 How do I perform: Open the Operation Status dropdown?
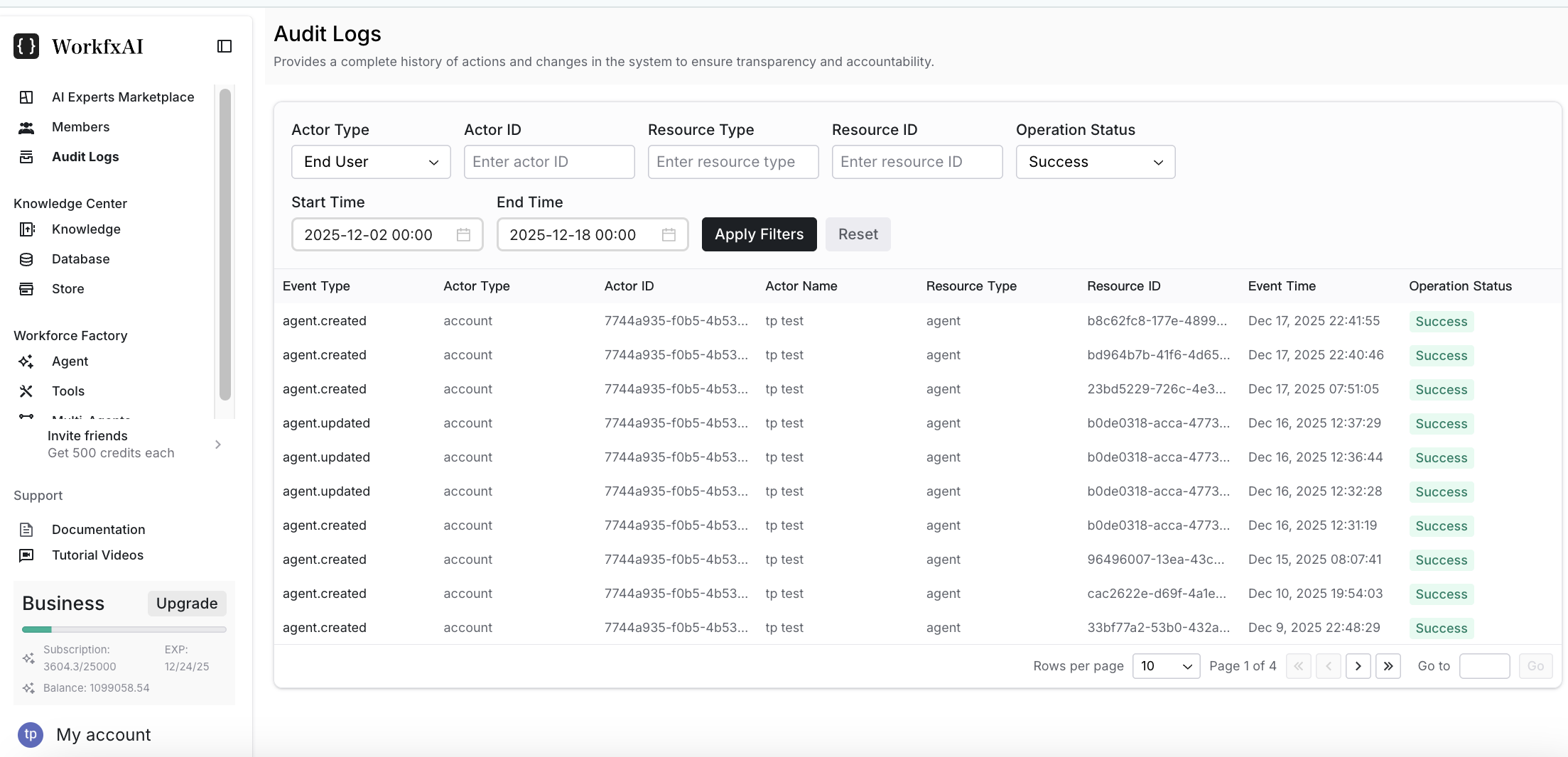click(x=1095, y=162)
